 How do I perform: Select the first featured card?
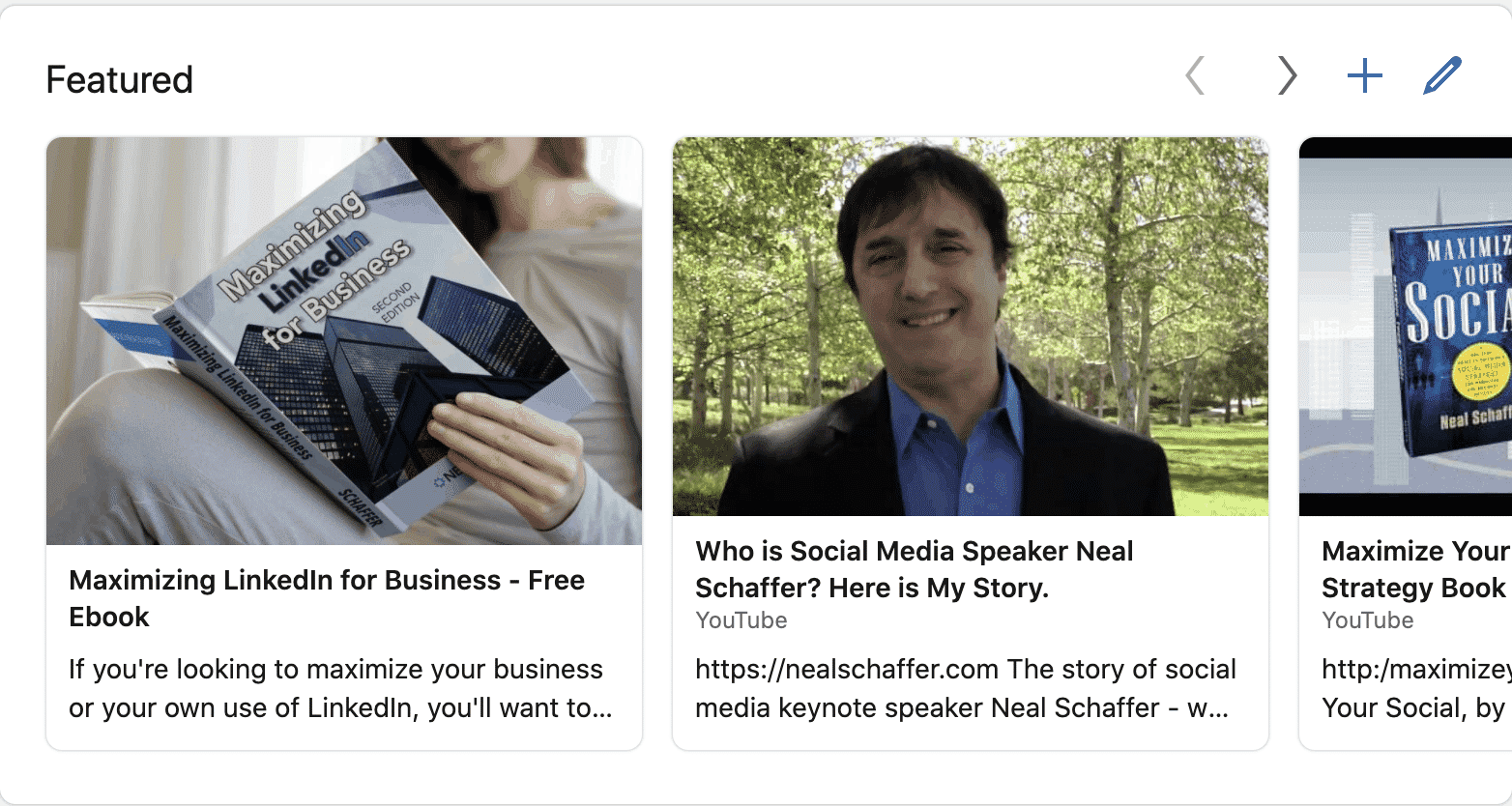point(343,440)
